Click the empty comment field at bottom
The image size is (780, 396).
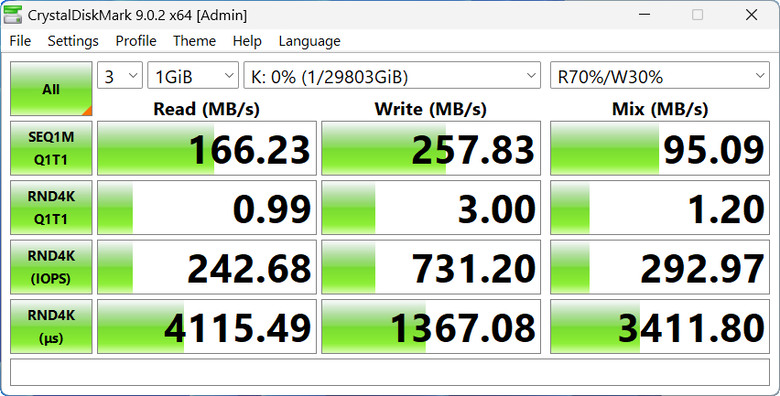coord(390,372)
